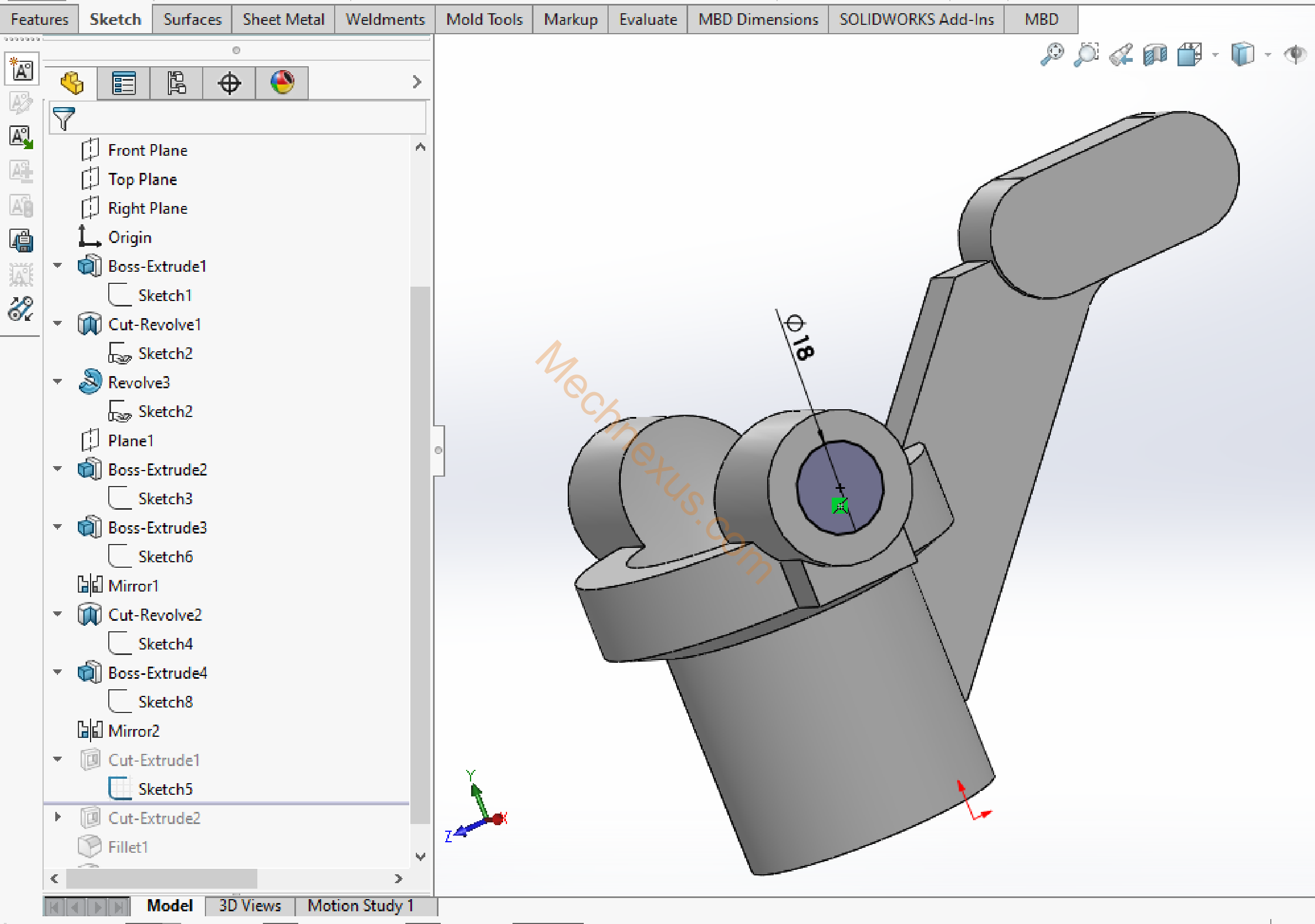1315x924 pixels.
Task: Open the DimXpertManager crosshair tab
Action: coord(229,83)
